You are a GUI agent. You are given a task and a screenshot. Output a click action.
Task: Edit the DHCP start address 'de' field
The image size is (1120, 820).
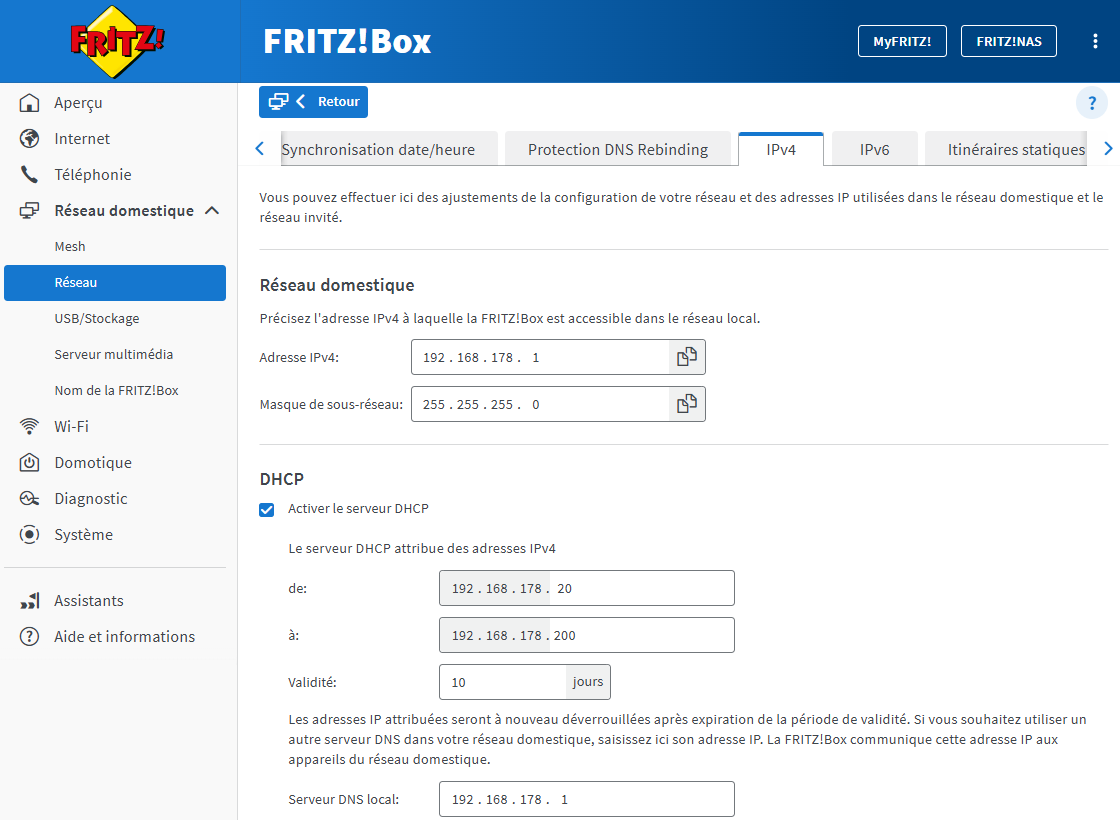point(586,588)
